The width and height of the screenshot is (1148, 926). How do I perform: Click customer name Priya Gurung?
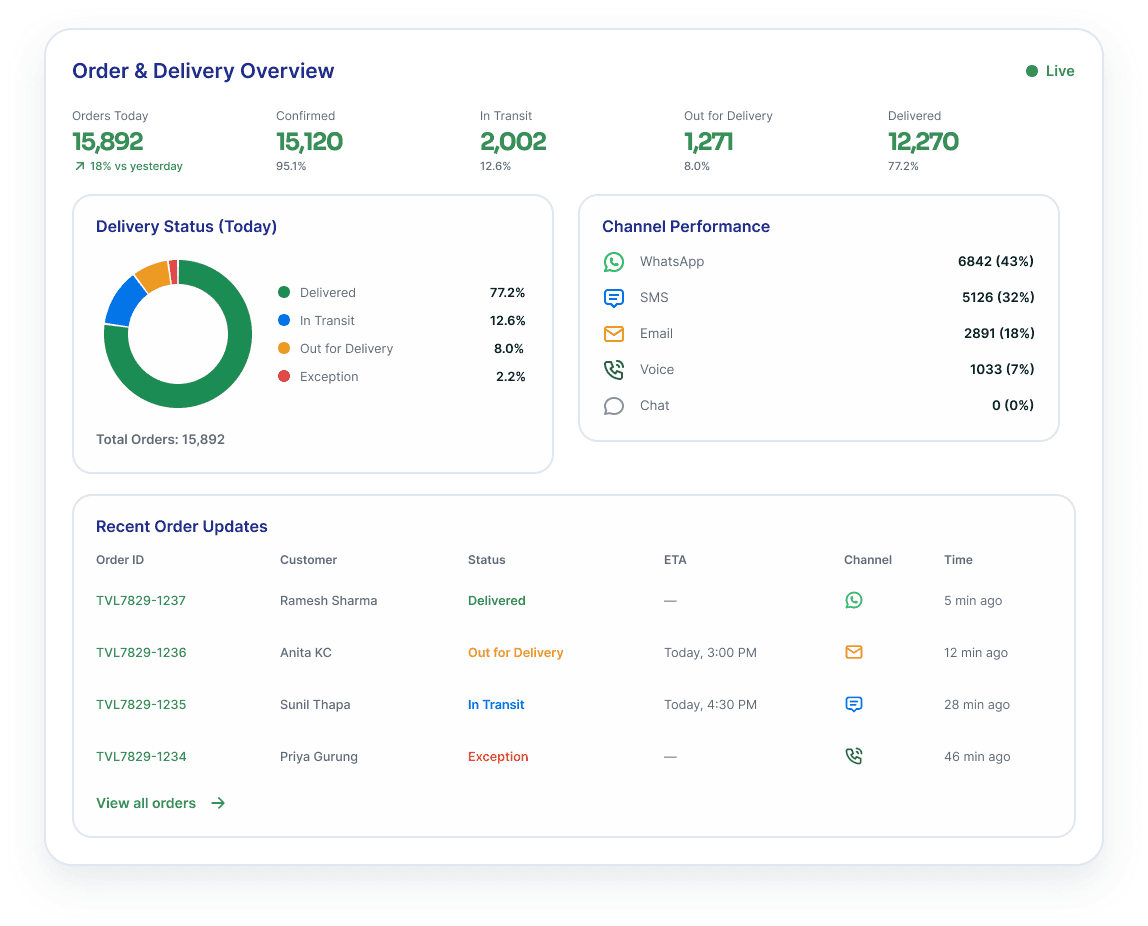[318, 756]
